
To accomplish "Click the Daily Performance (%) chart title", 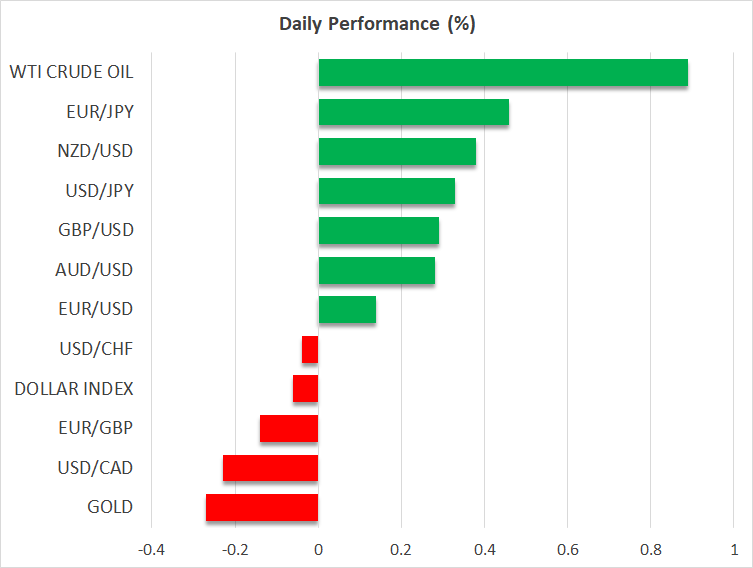I will [x=376, y=23].
